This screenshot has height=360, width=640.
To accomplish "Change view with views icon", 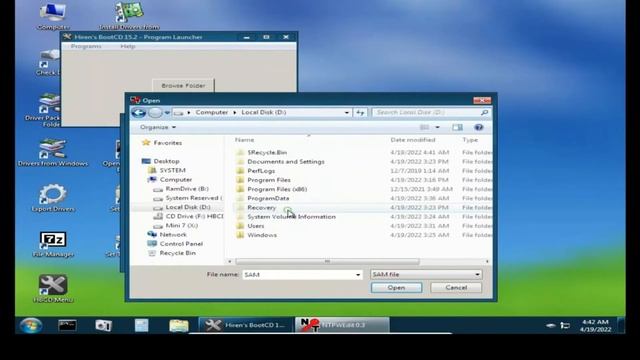I will (x=424, y=127).
